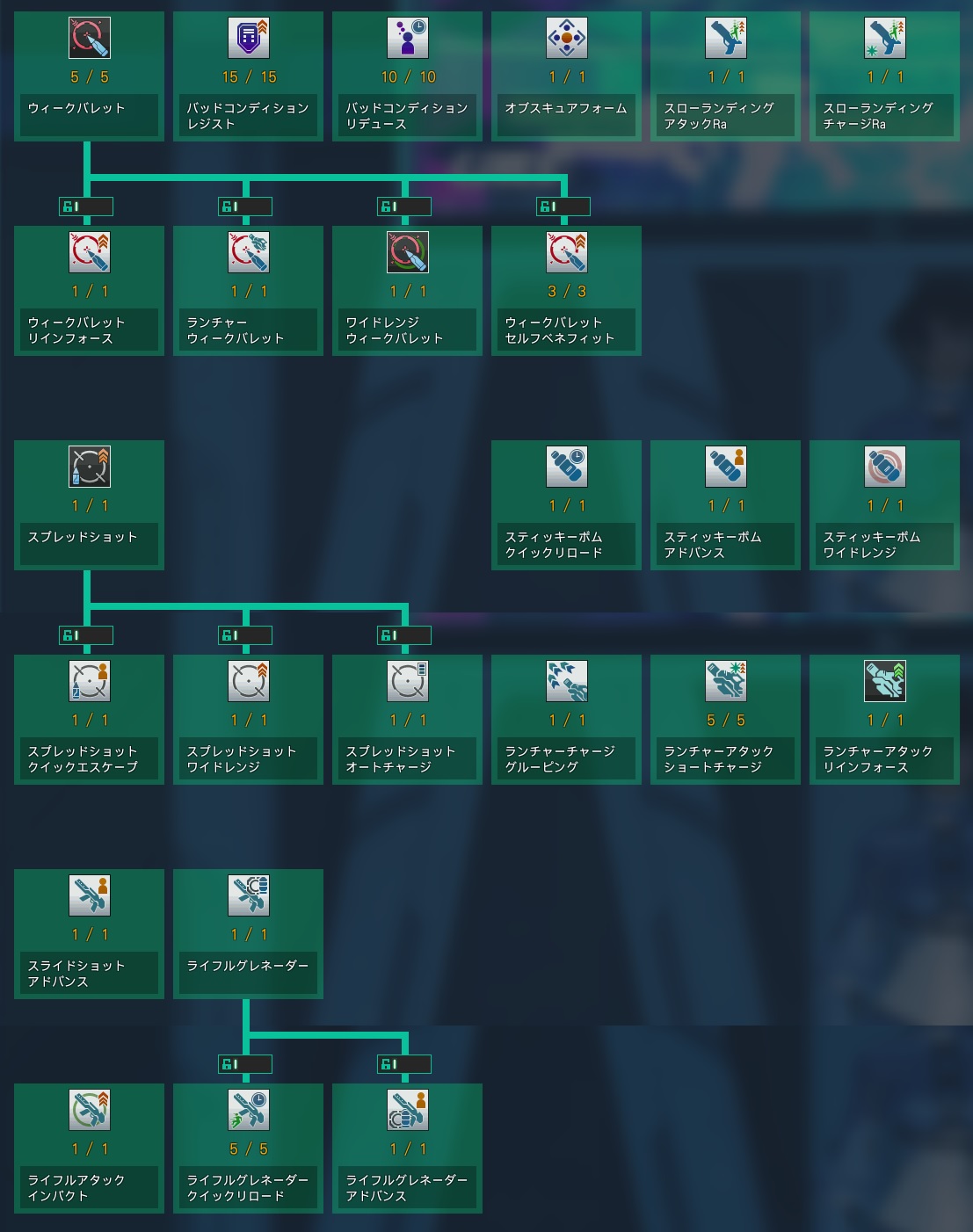Click the ワイドレンジウィークバレット skill icon

click(x=408, y=252)
